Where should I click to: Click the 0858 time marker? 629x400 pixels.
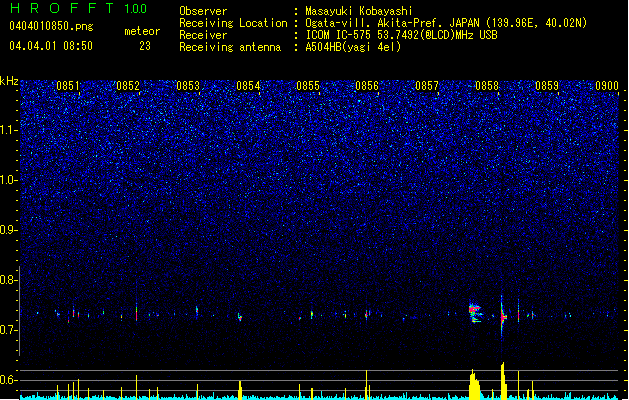[487, 86]
